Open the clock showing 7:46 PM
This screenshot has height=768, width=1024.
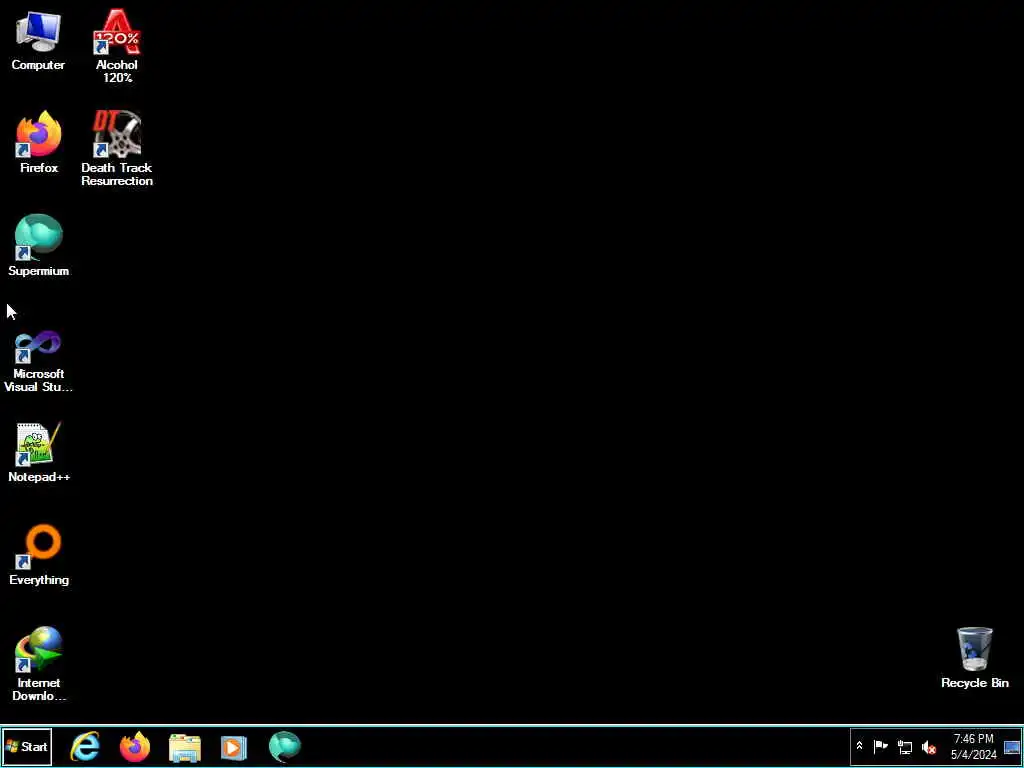click(973, 747)
